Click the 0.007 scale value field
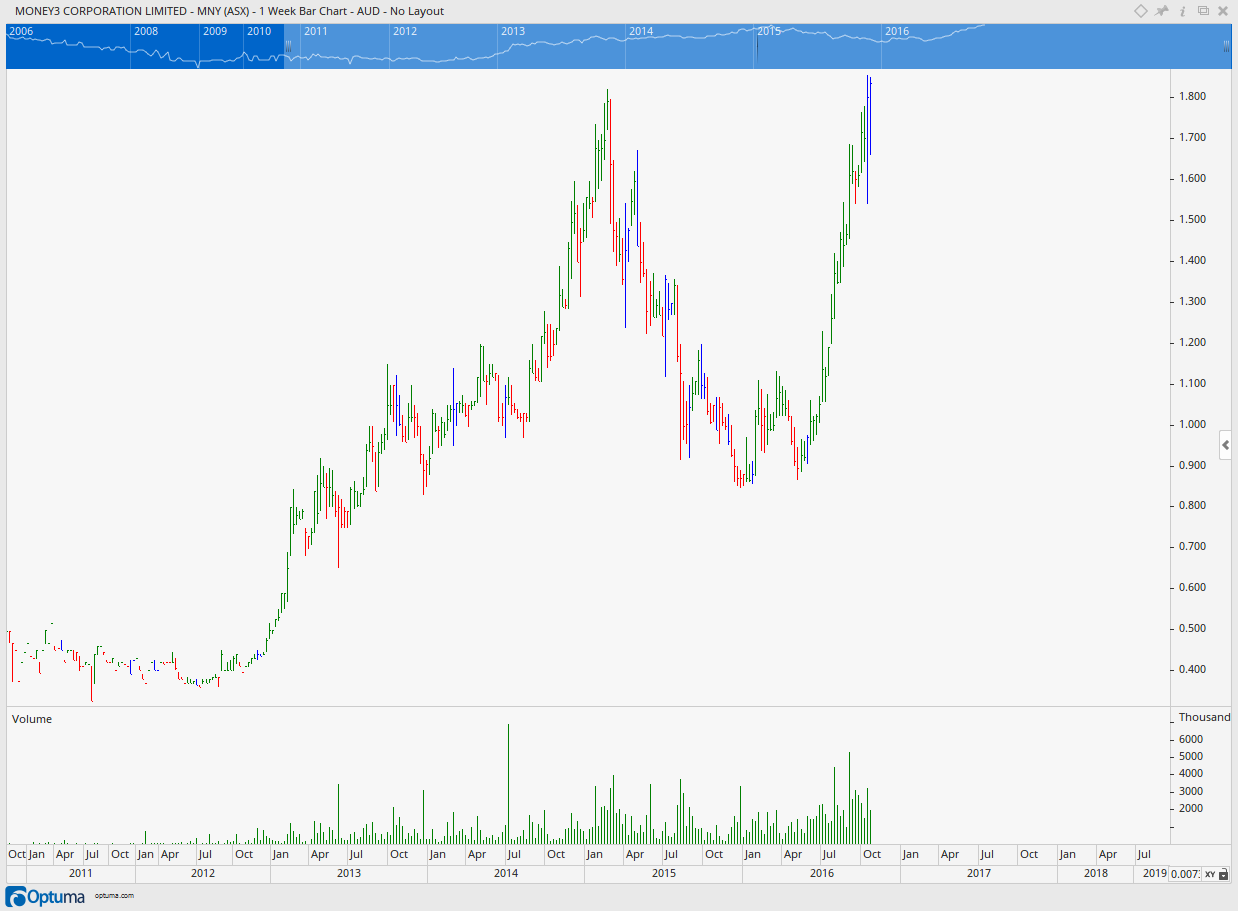This screenshot has width=1238, height=911. tap(1185, 874)
